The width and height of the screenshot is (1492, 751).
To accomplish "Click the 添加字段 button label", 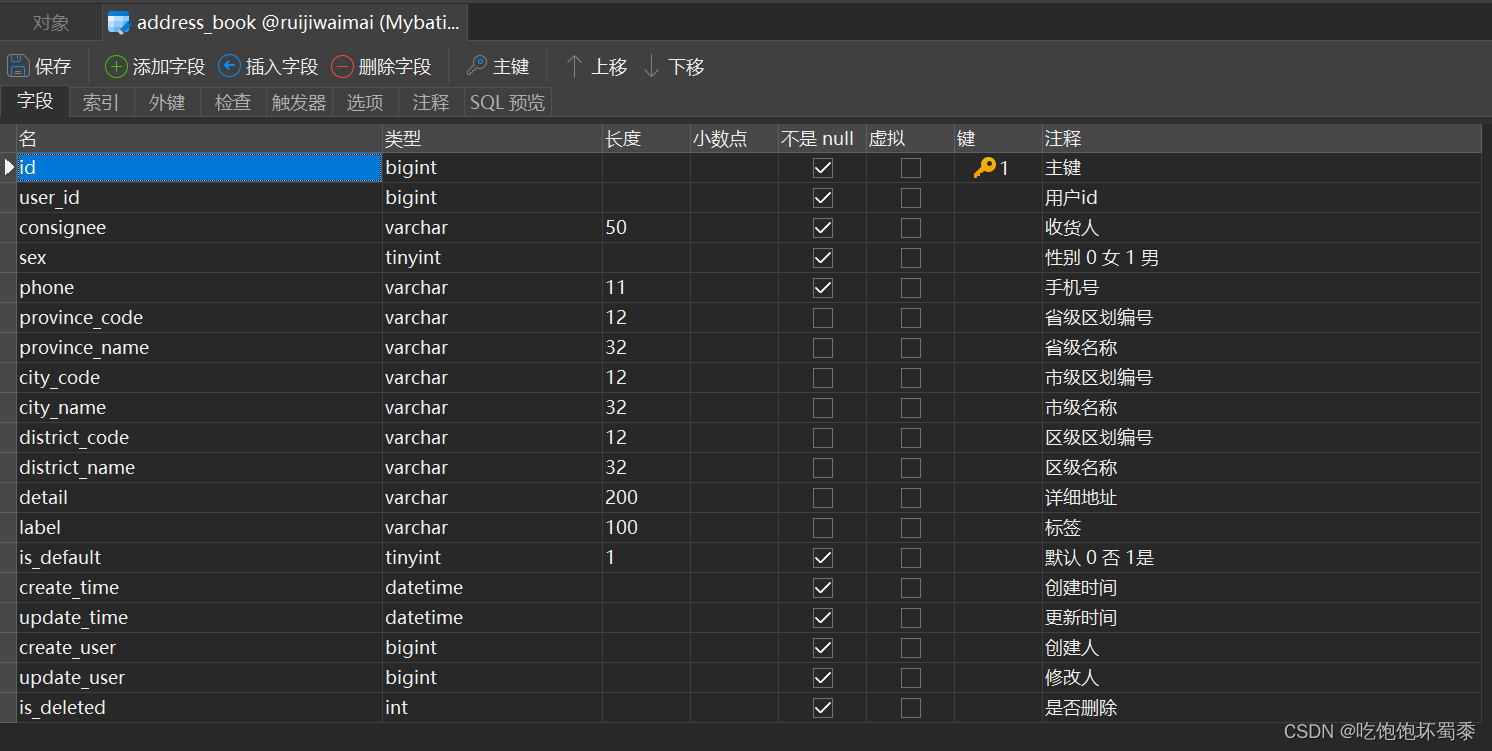I will pyautogui.click(x=169, y=67).
